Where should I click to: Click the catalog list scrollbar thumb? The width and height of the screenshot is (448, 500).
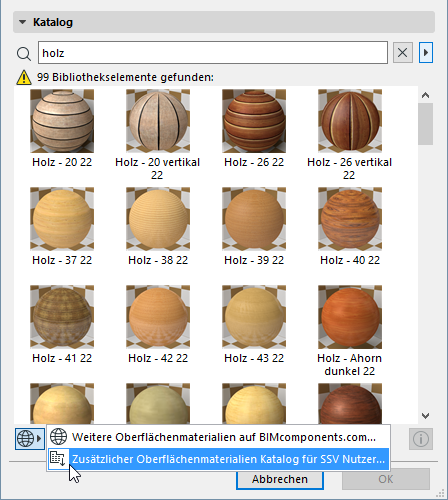click(x=425, y=124)
